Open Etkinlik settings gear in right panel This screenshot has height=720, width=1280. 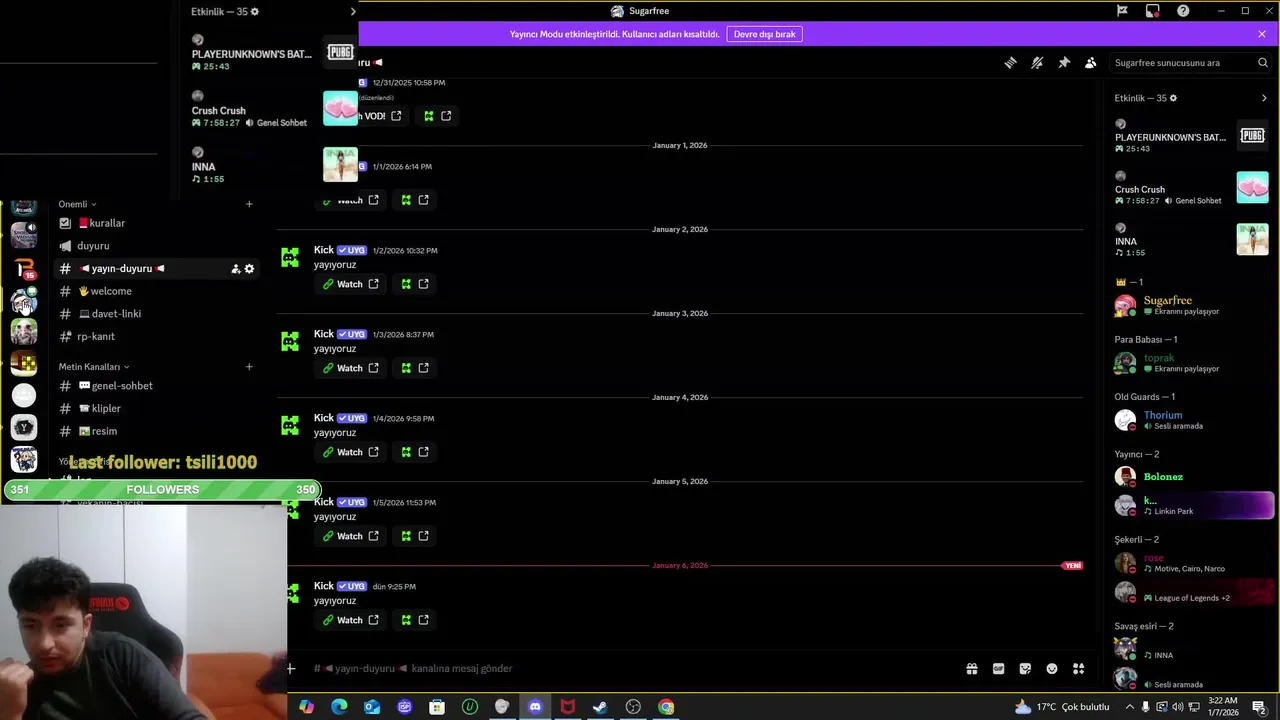[x=1173, y=98]
